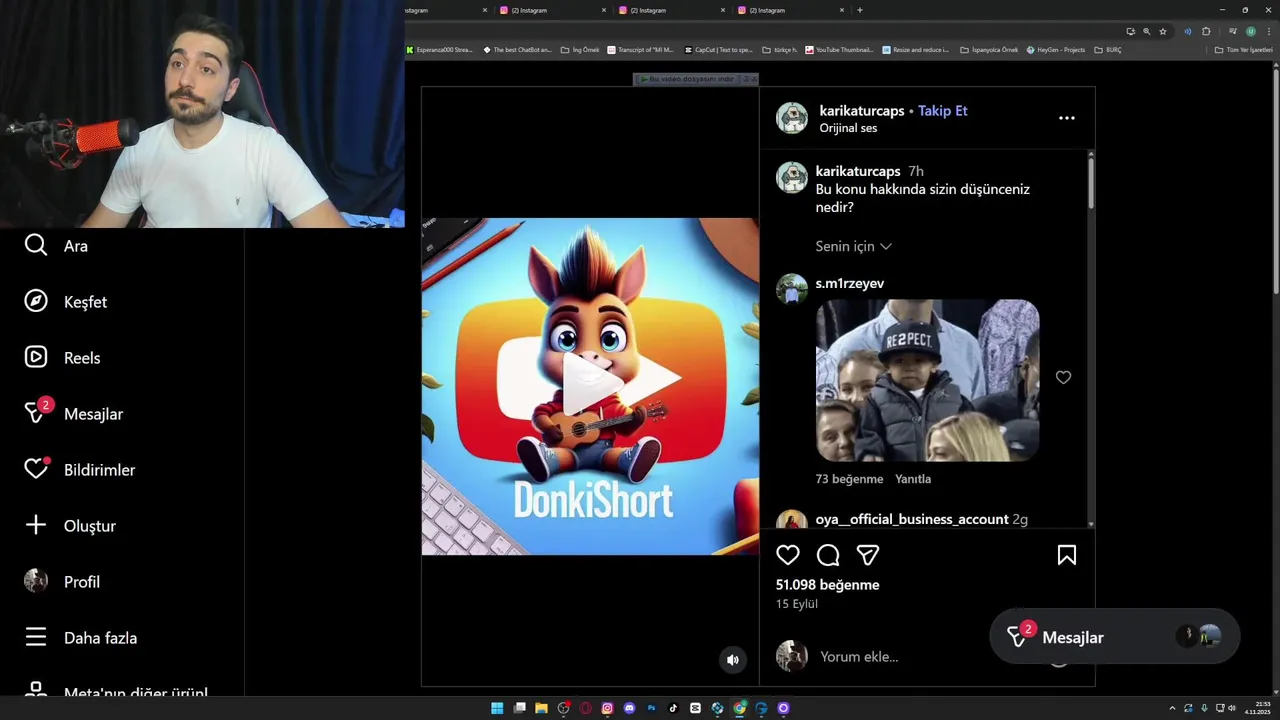Open the Keşfet explore page

click(65, 302)
